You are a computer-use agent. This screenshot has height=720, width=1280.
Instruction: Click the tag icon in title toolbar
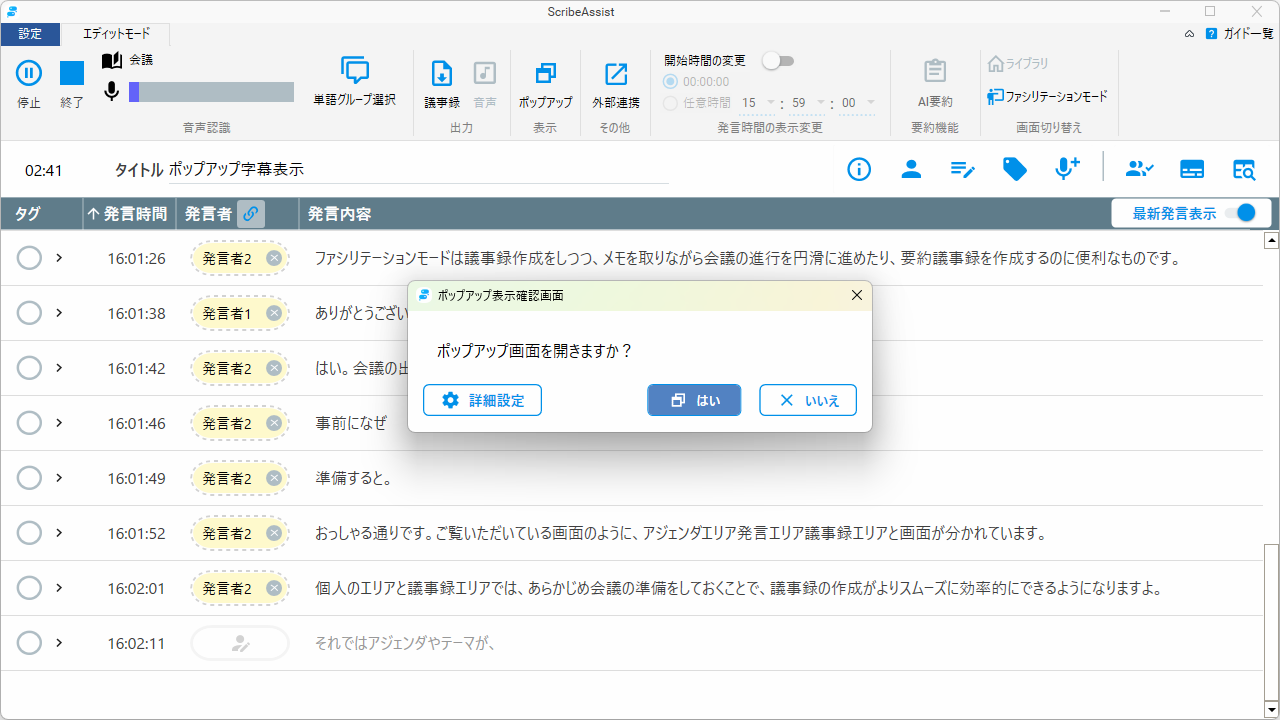(1015, 169)
